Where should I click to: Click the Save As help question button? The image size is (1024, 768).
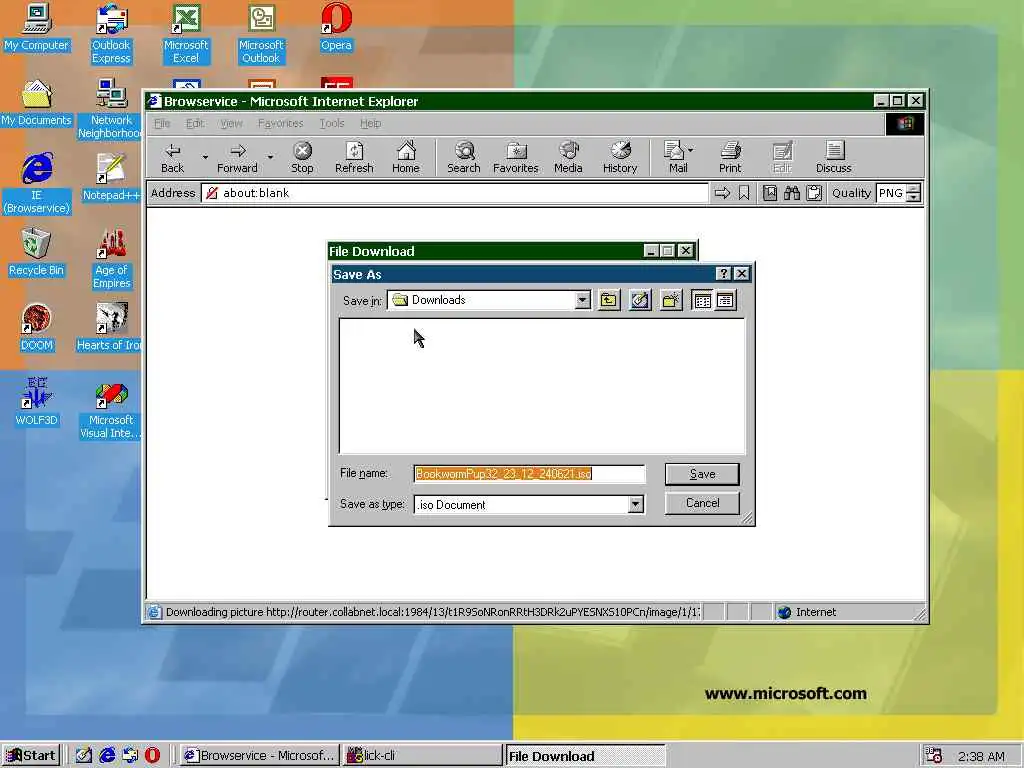click(x=723, y=274)
